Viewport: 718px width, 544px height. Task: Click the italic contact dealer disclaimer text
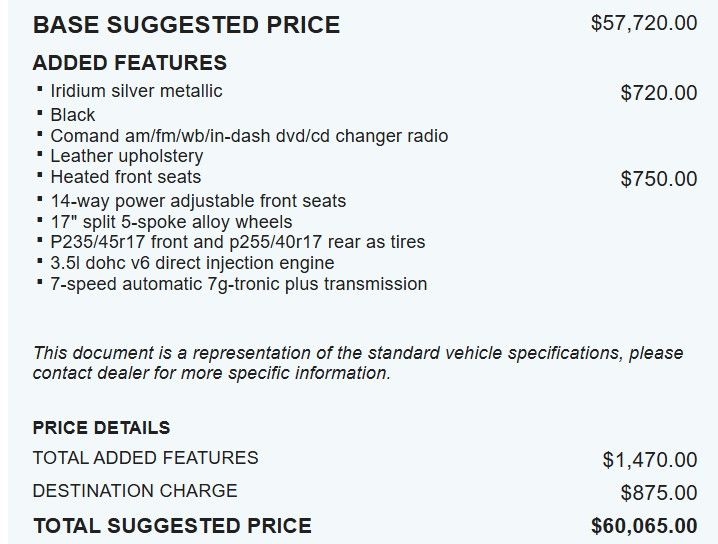[x=358, y=363]
